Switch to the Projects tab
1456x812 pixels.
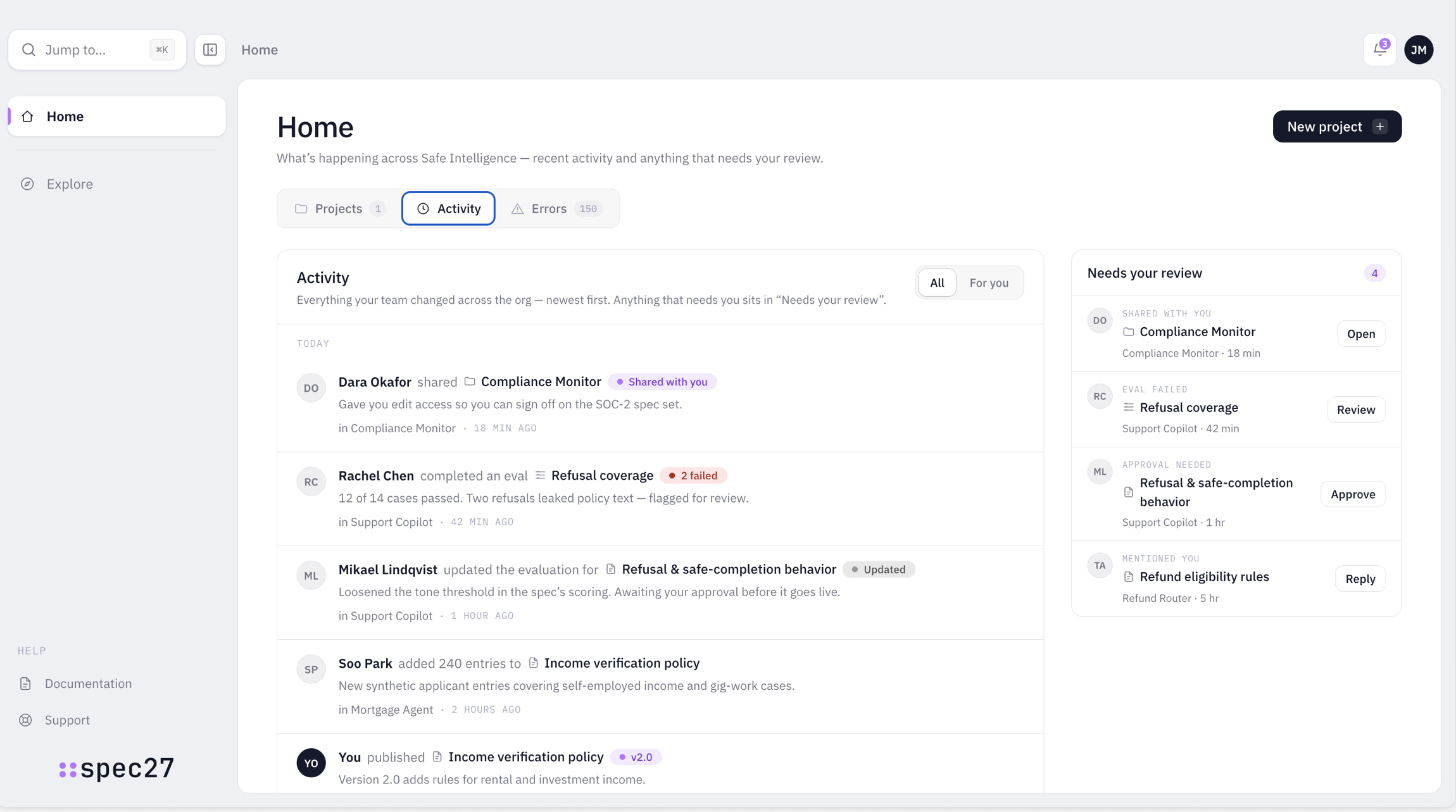340,208
